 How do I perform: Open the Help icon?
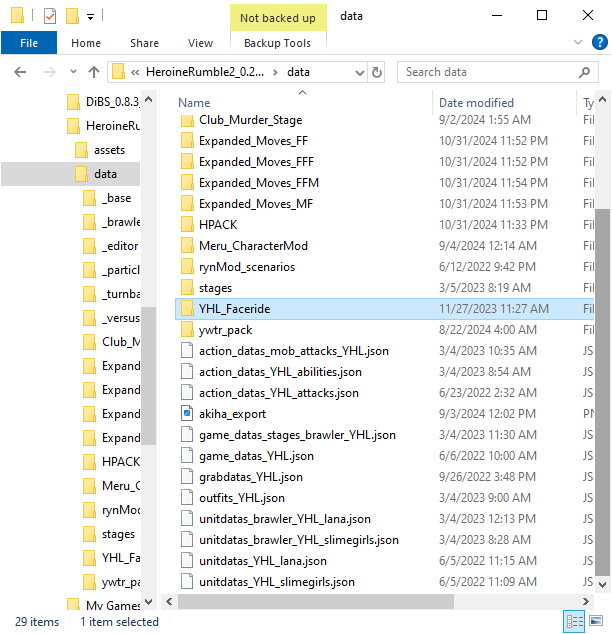(x=599, y=42)
